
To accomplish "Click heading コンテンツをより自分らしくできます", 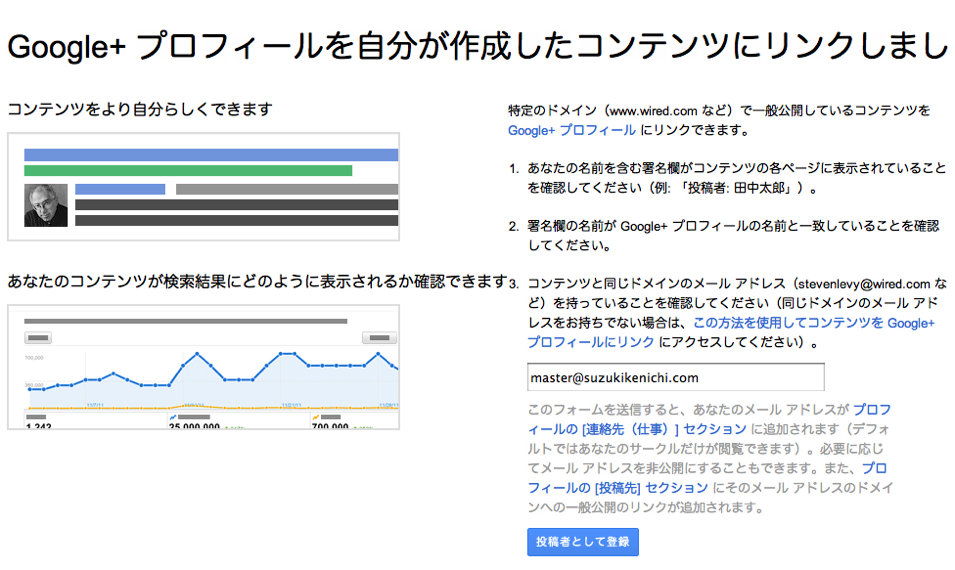I will tap(140, 110).
